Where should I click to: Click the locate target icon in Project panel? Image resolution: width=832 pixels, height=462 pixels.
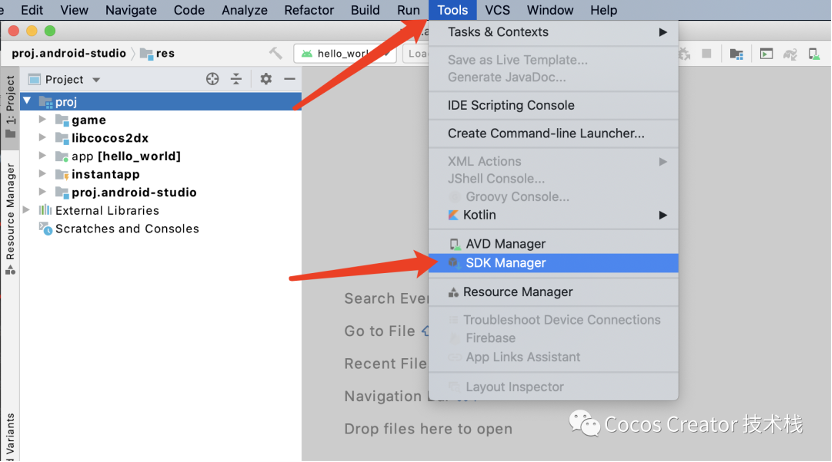tap(212, 79)
